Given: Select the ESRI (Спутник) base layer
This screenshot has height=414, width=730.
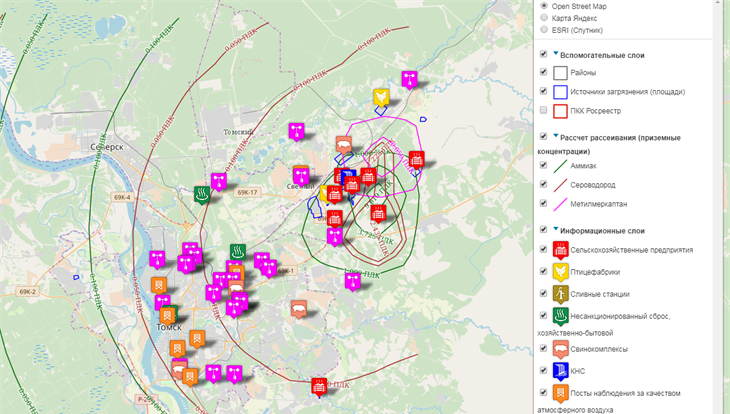Looking at the screenshot, I should pyautogui.click(x=544, y=29).
